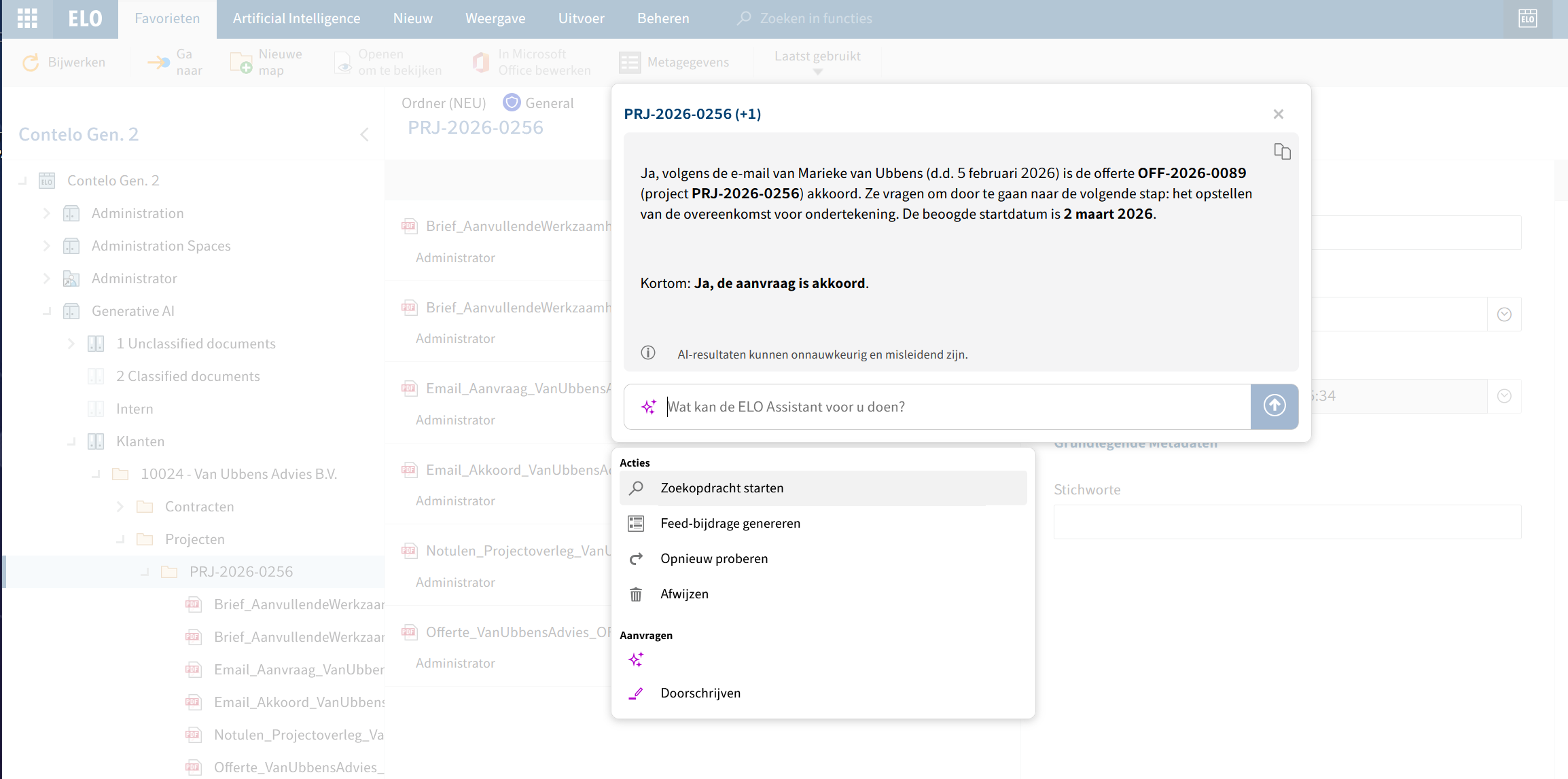This screenshot has width=1568, height=779.
Task: Choose Feed-bijdrage genereren
Action: tap(823, 523)
